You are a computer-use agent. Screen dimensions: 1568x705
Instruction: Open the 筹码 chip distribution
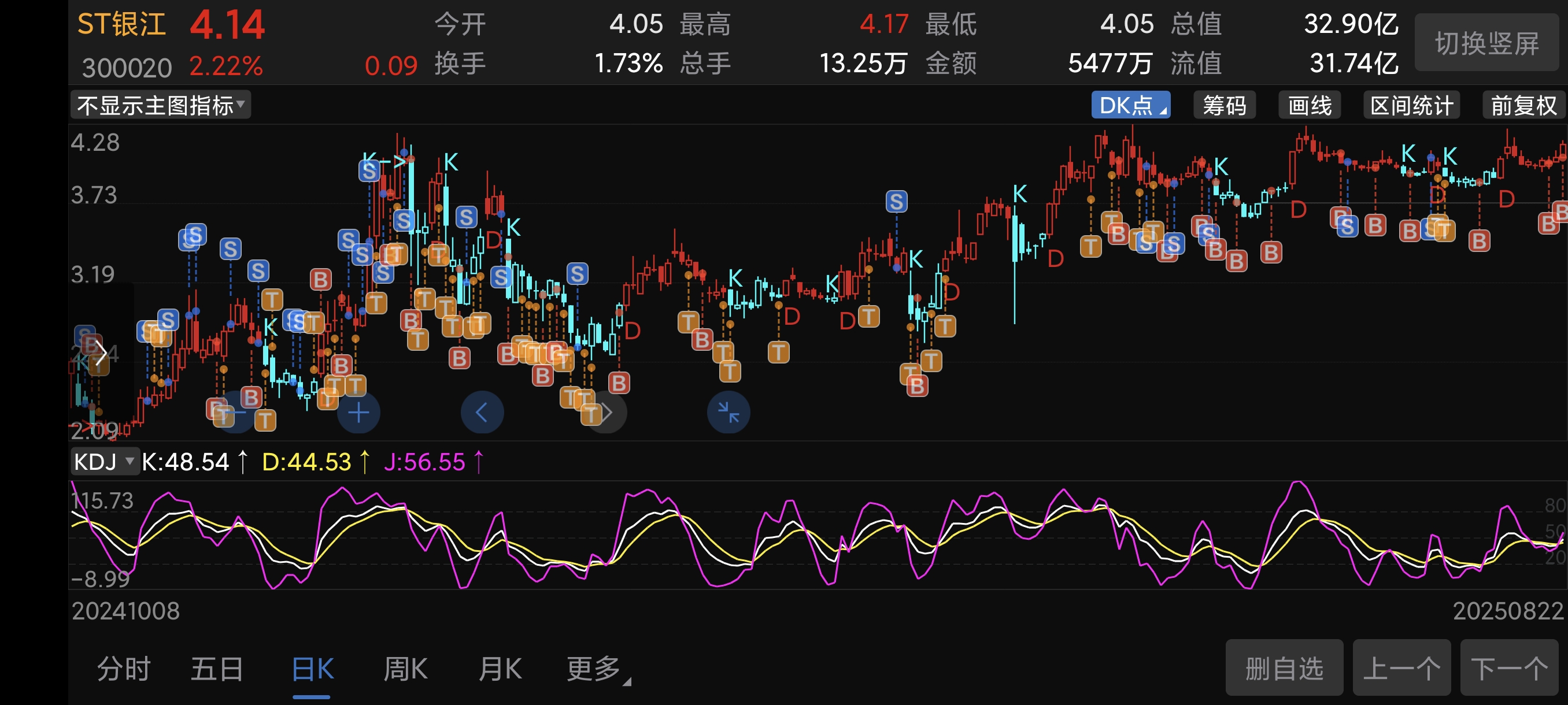[1224, 105]
